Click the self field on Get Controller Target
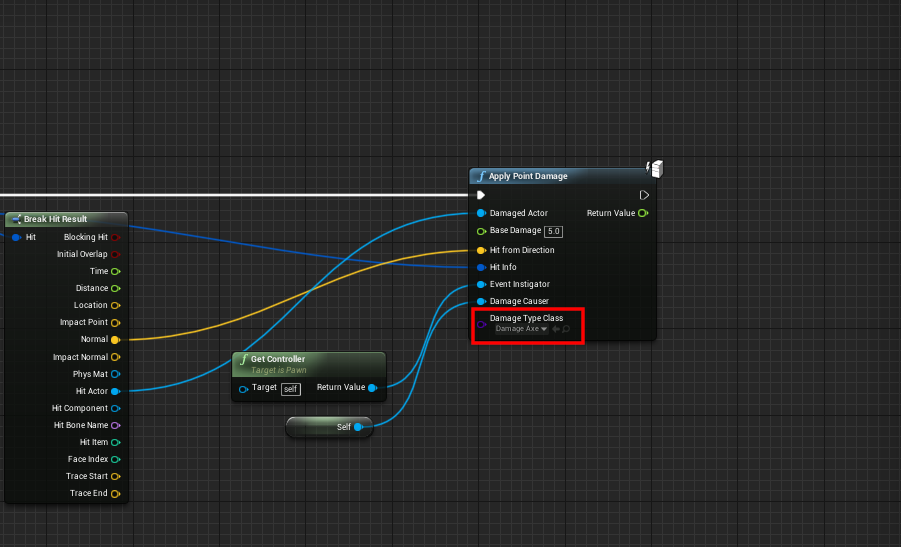 pos(291,389)
